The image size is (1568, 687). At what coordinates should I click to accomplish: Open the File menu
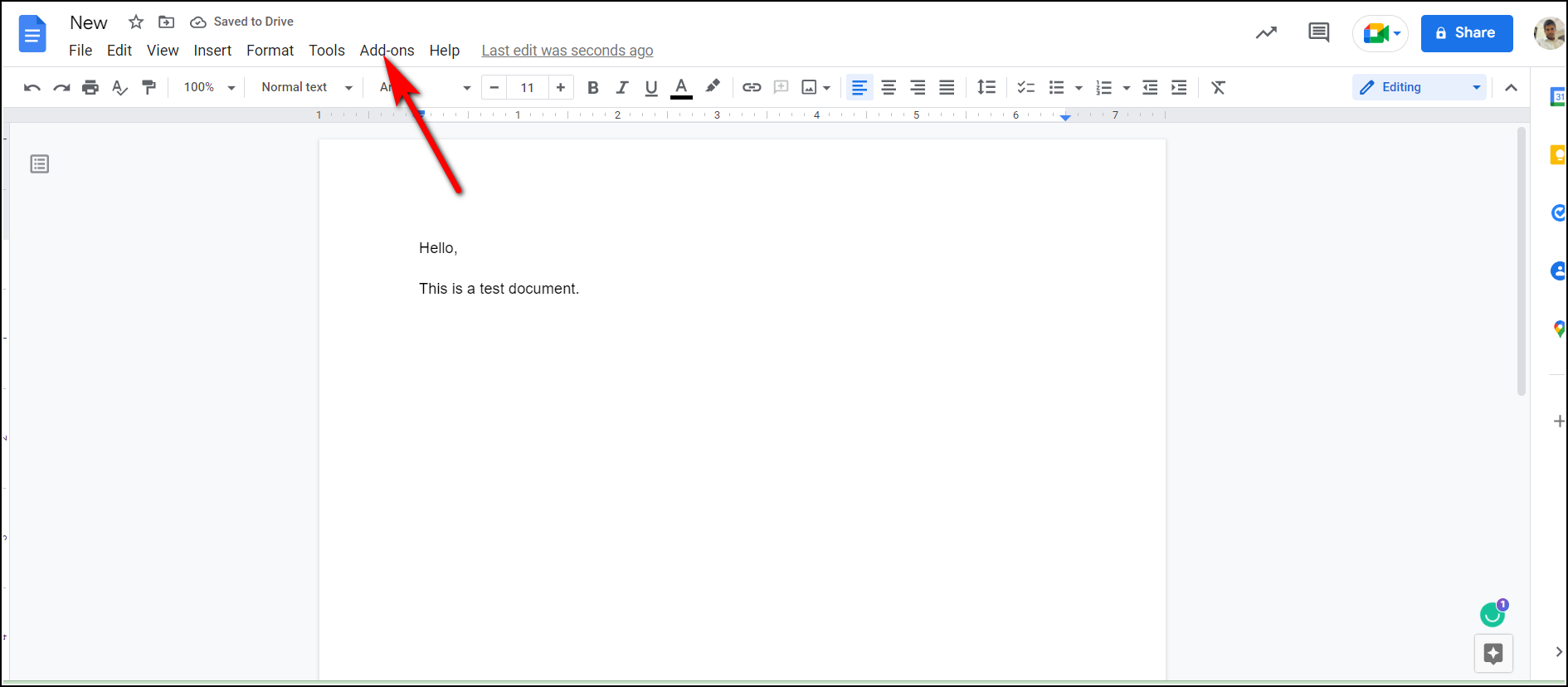tap(80, 51)
